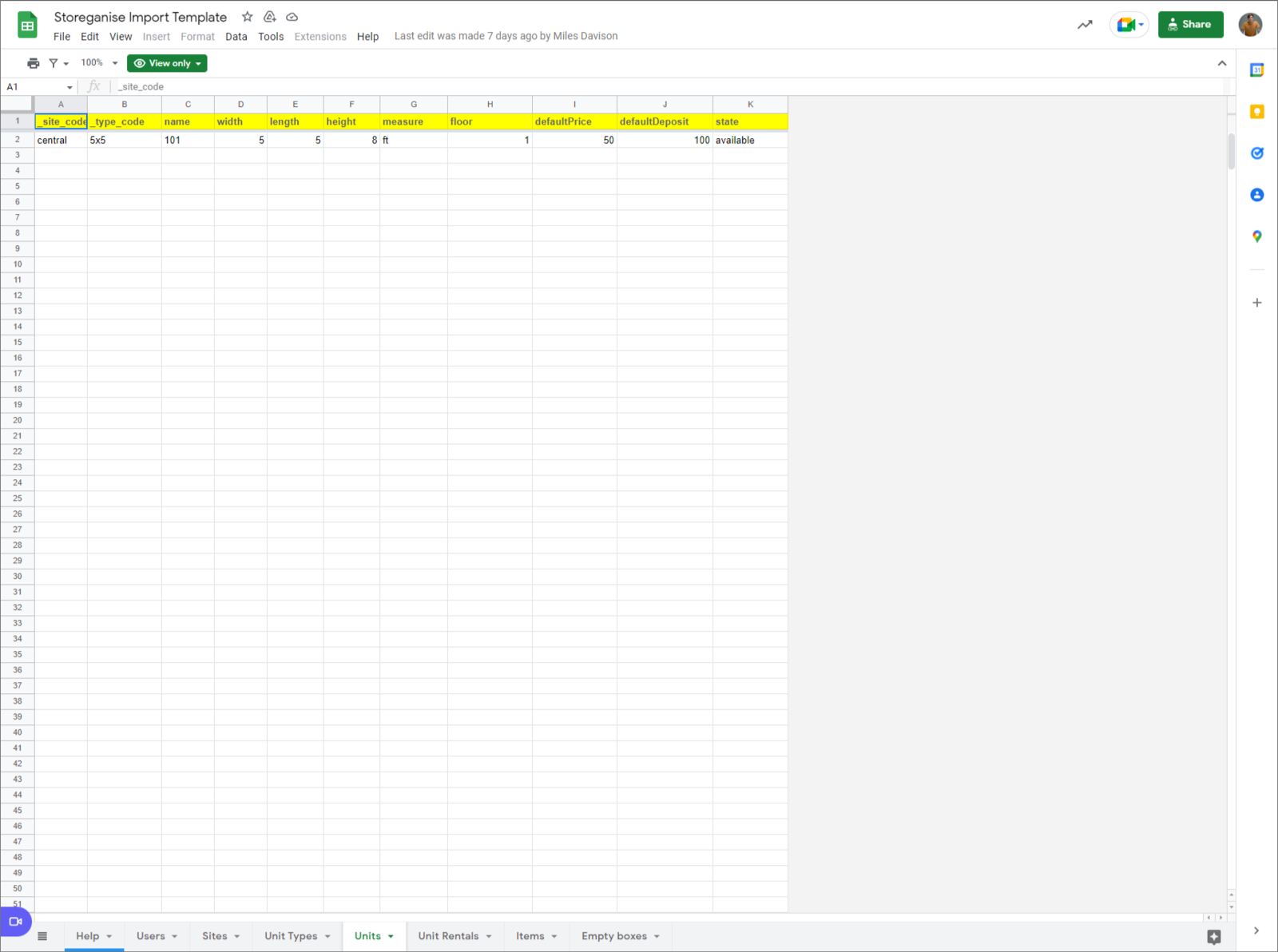1278x952 pixels.
Task: Star the Storeganise Import Template document
Action: (x=248, y=17)
